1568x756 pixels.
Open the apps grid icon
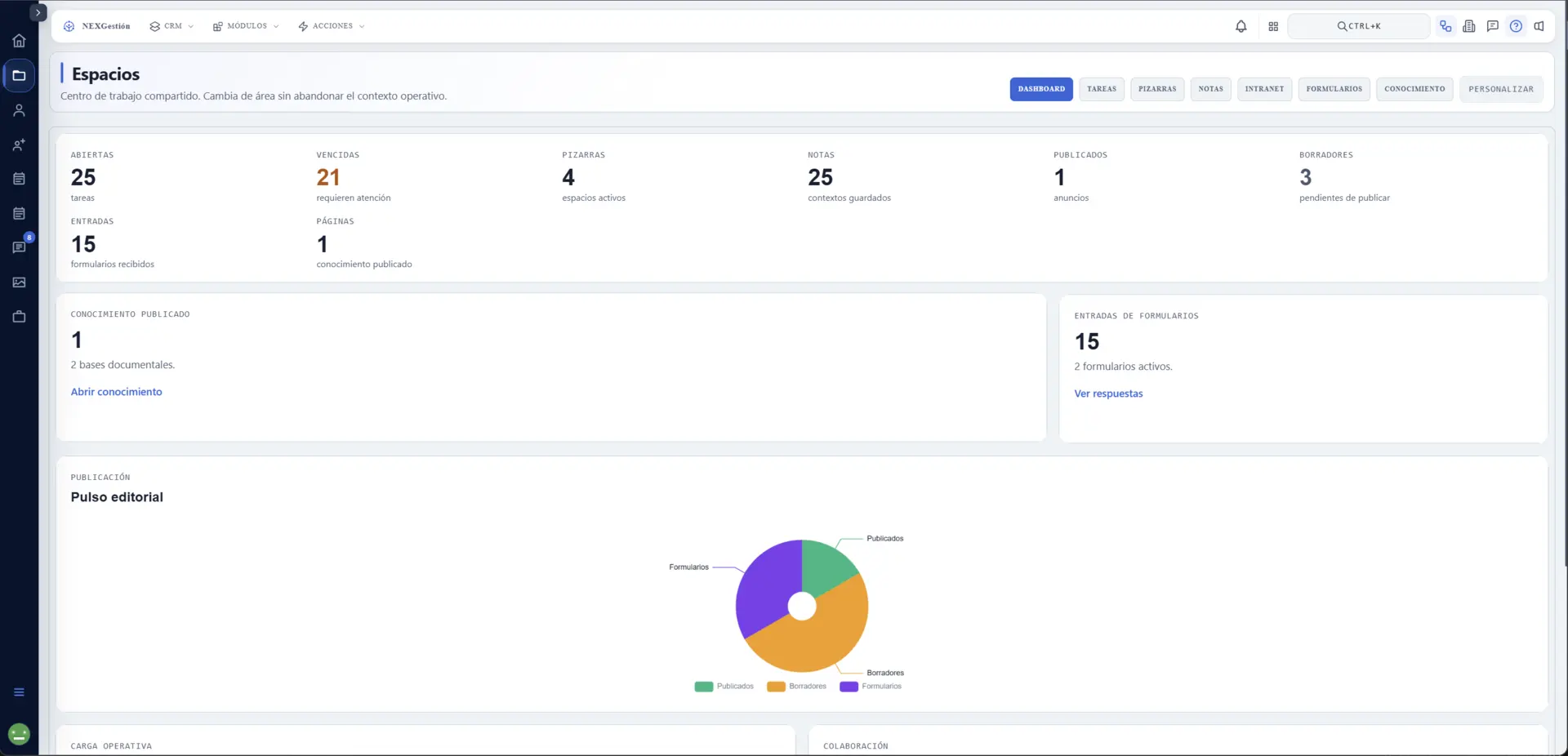(1273, 26)
